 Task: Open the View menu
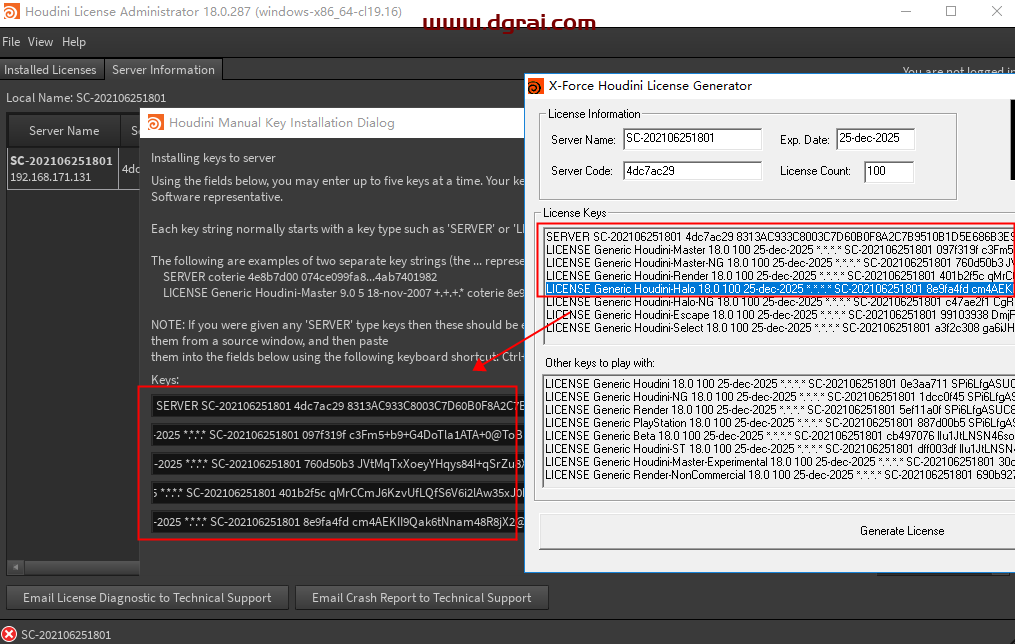pos(40,42)
